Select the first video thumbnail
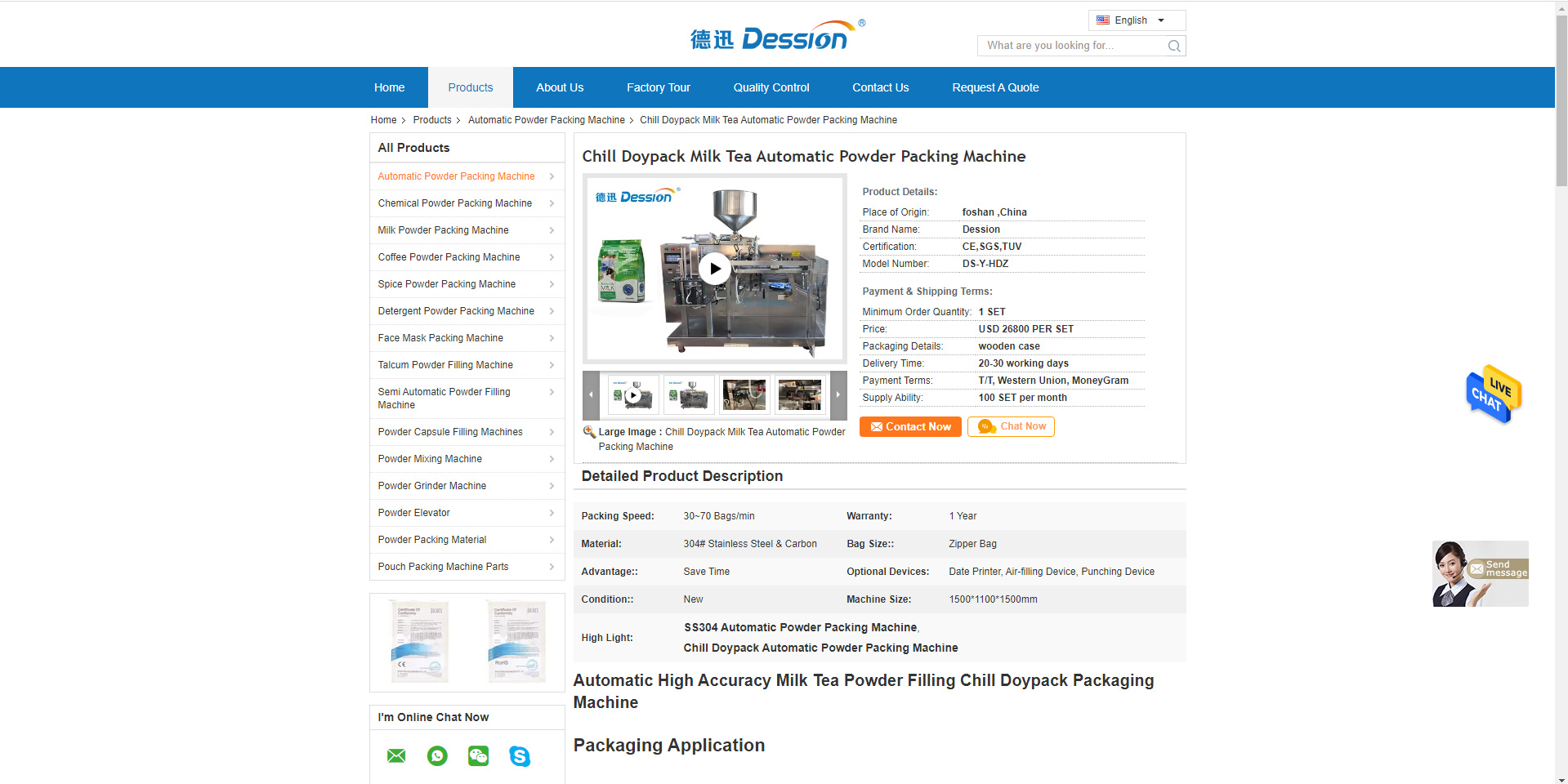This screenshot has height=784, width=1568. tap(634, 395)
